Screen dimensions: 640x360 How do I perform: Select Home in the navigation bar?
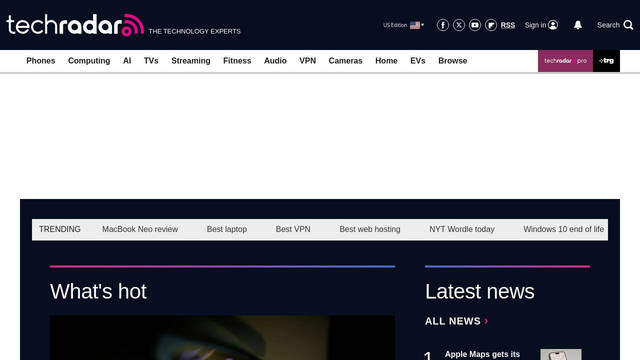tap(386, 61)
